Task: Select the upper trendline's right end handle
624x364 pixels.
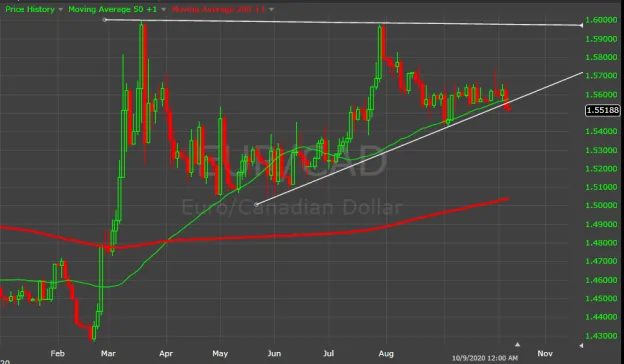Action: point(581,25)
